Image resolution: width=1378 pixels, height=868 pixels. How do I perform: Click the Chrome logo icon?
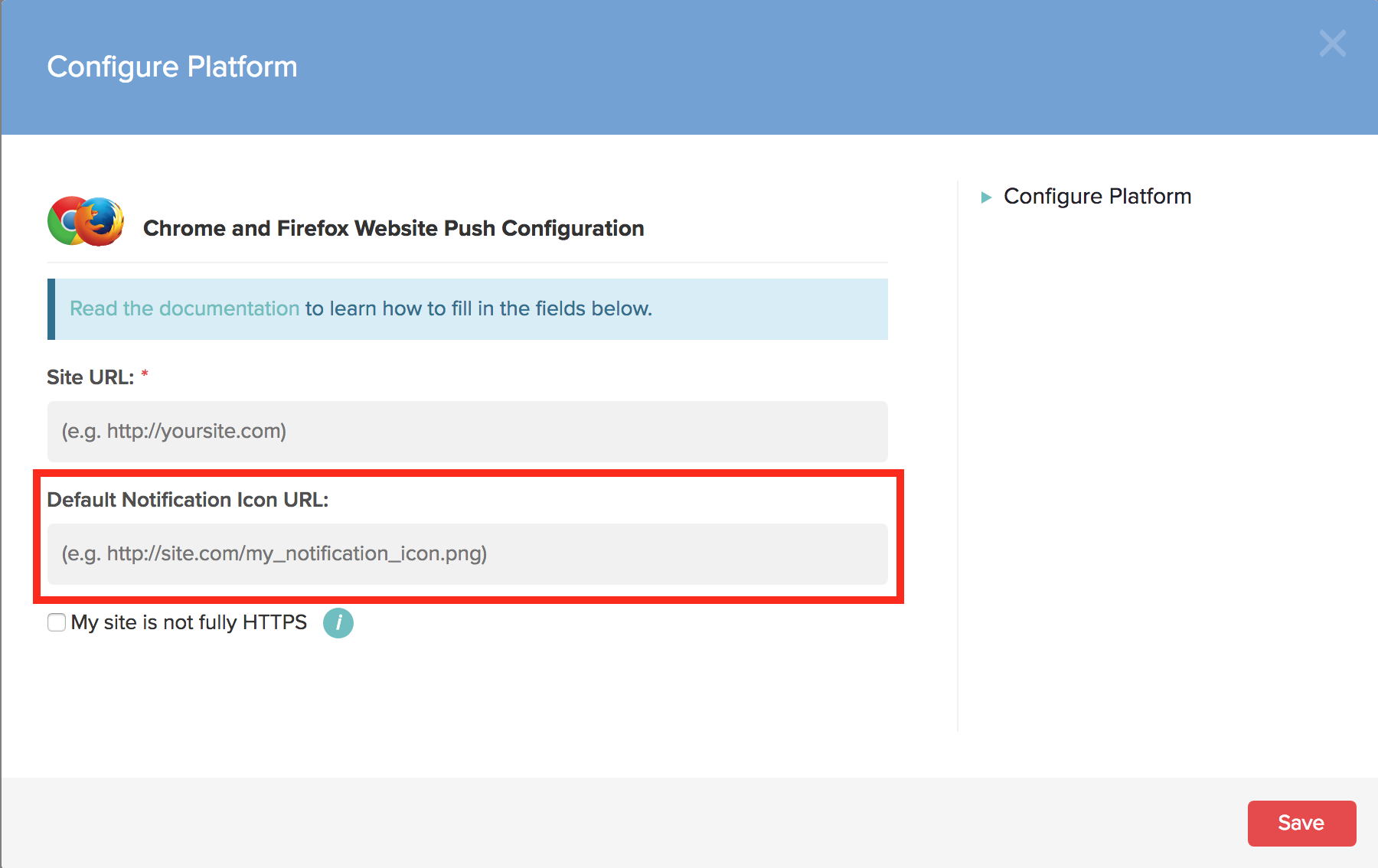pos(63,220)
